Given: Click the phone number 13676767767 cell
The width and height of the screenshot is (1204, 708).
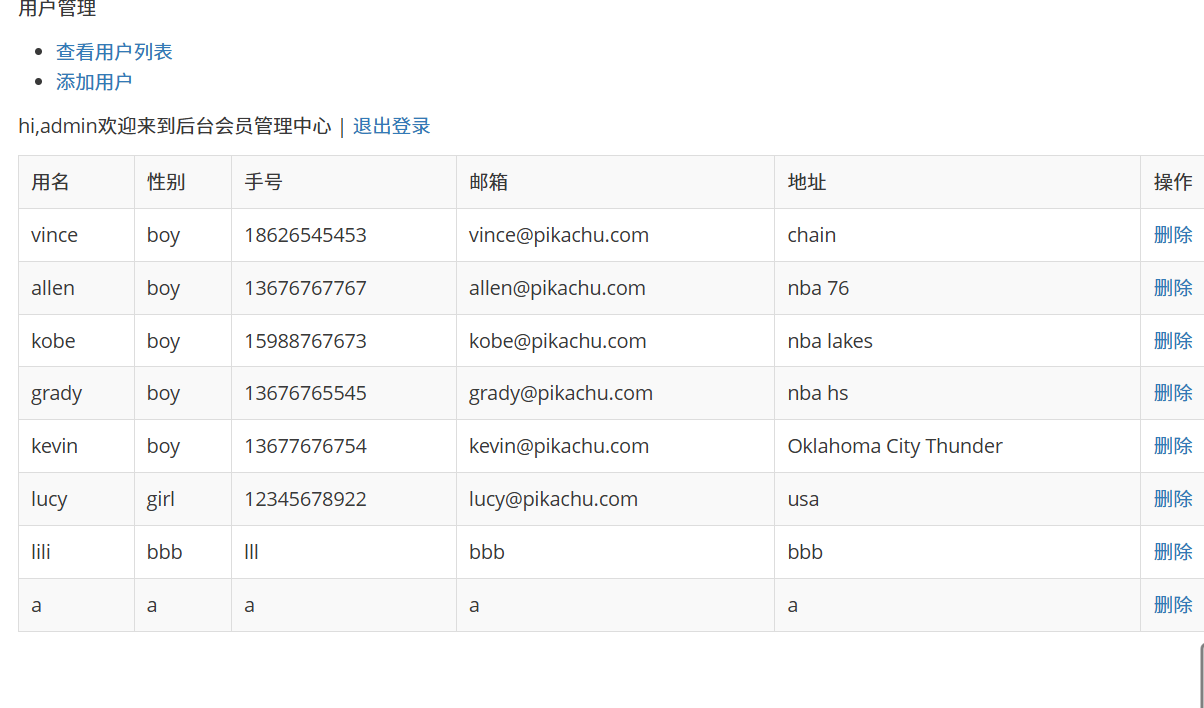Looking at the screenshot, I should click(305, 288).
